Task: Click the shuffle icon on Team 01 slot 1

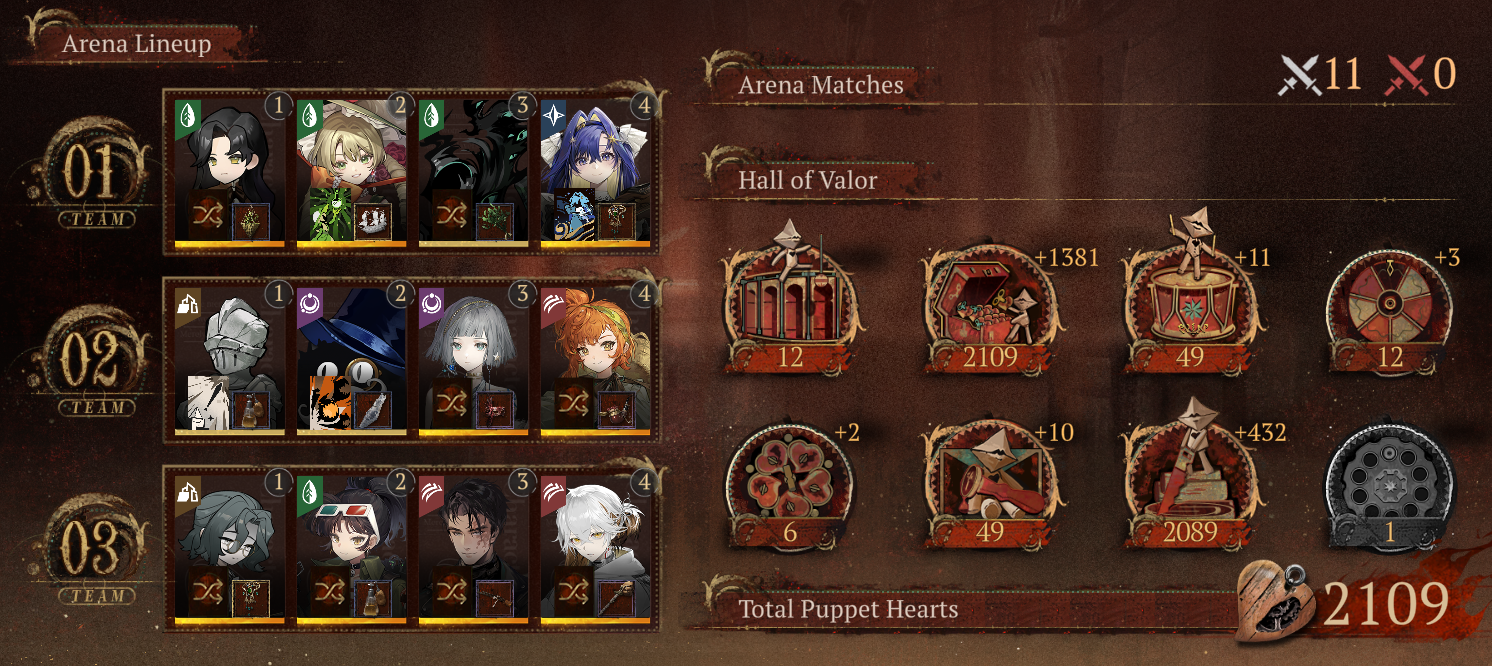Action: pyautogui.click(x=209, y=221)
